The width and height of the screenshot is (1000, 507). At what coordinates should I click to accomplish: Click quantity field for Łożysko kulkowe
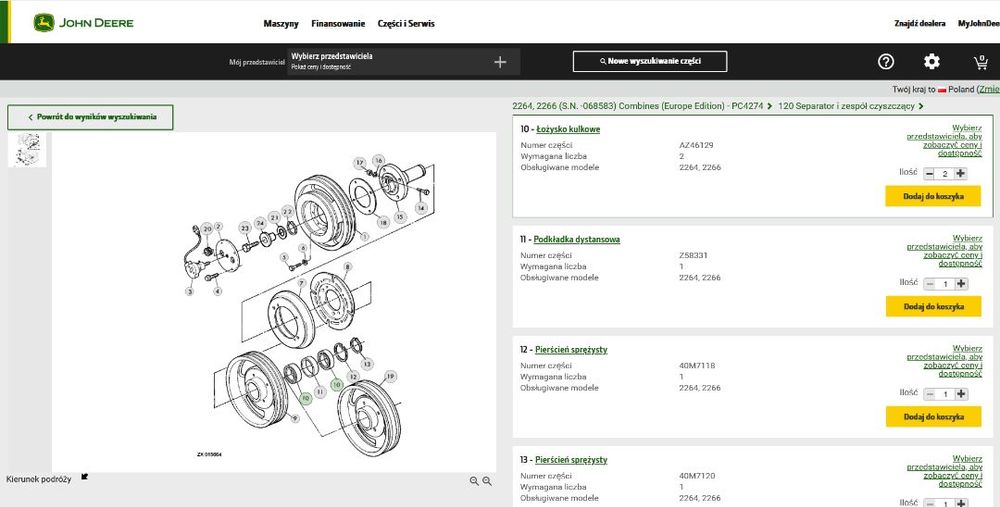945,173
